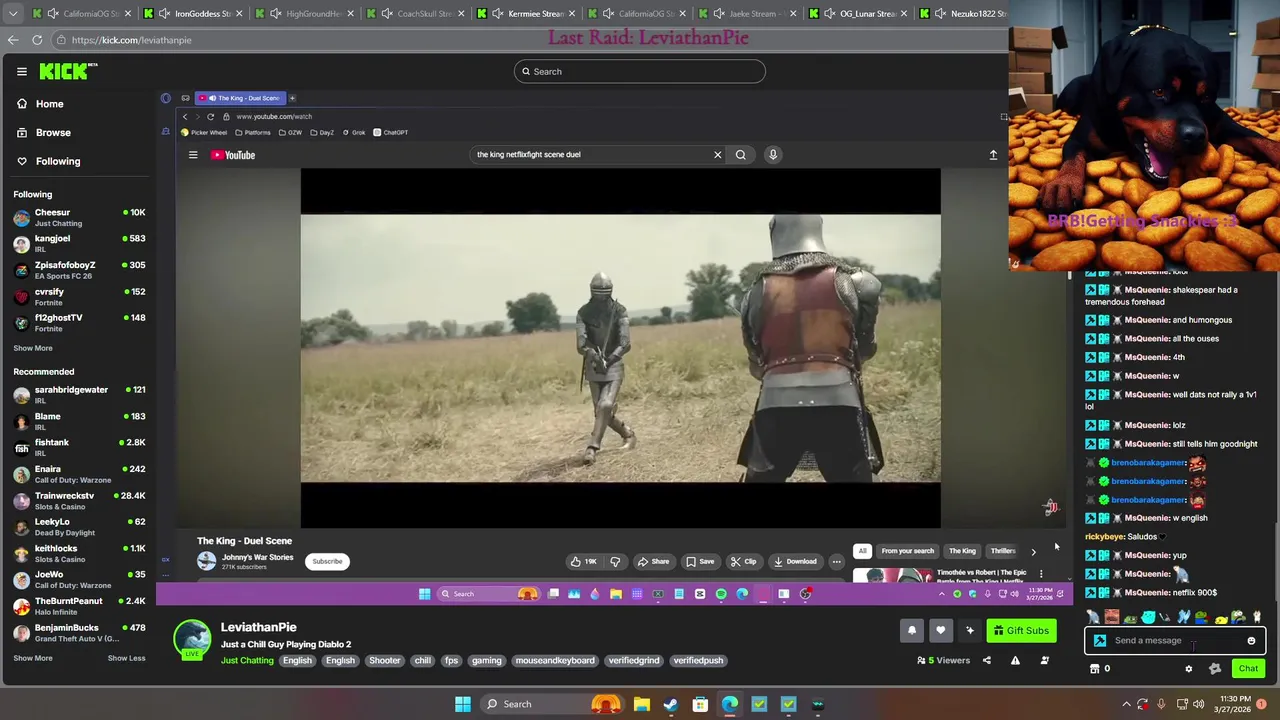This screenshot has height=720, width=1280.
Task: Select the All filter chip
Action: pos(862,551)
